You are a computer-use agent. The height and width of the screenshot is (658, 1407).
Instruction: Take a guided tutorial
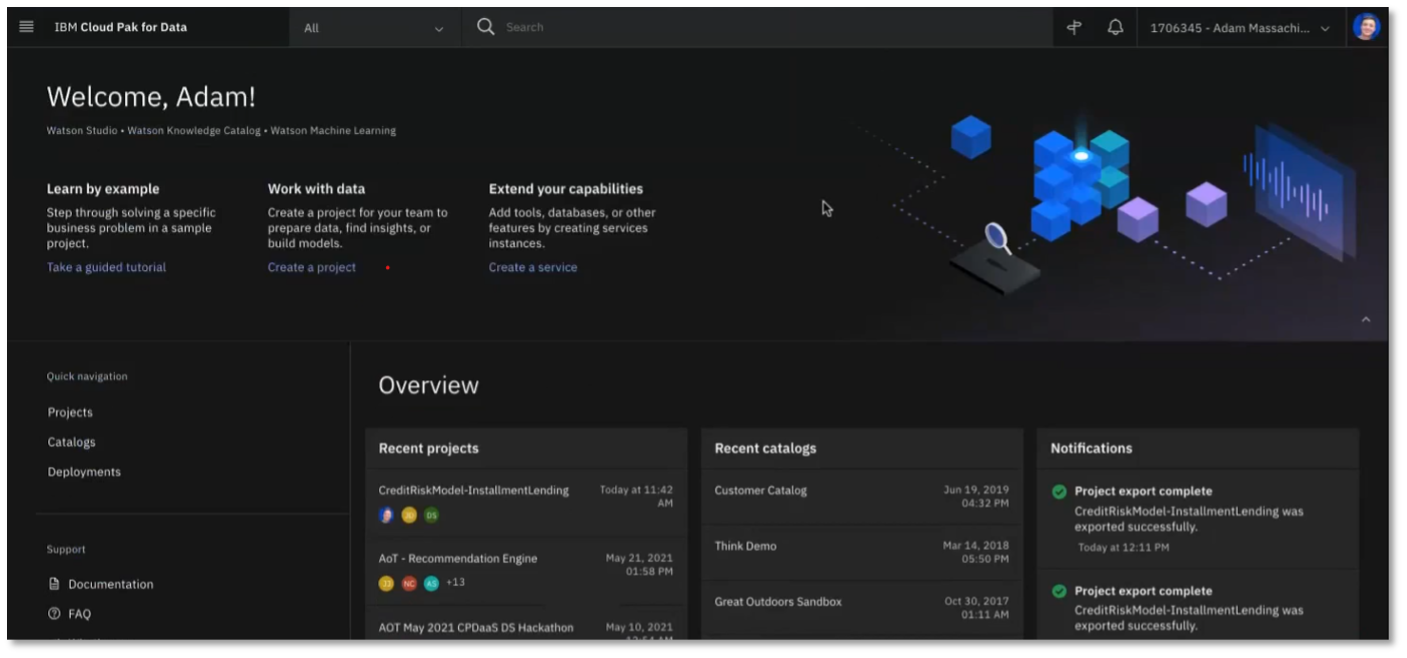(x=106, y=267)
